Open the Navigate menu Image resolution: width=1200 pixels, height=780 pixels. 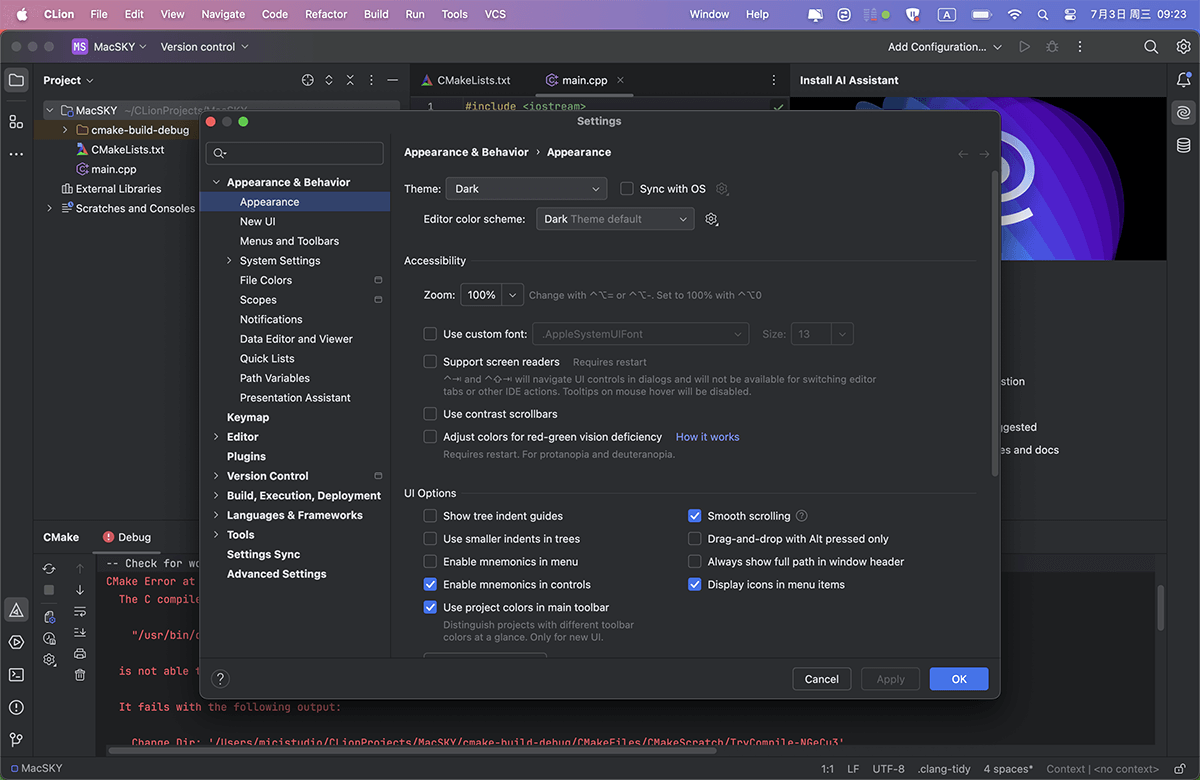(223, 14)
